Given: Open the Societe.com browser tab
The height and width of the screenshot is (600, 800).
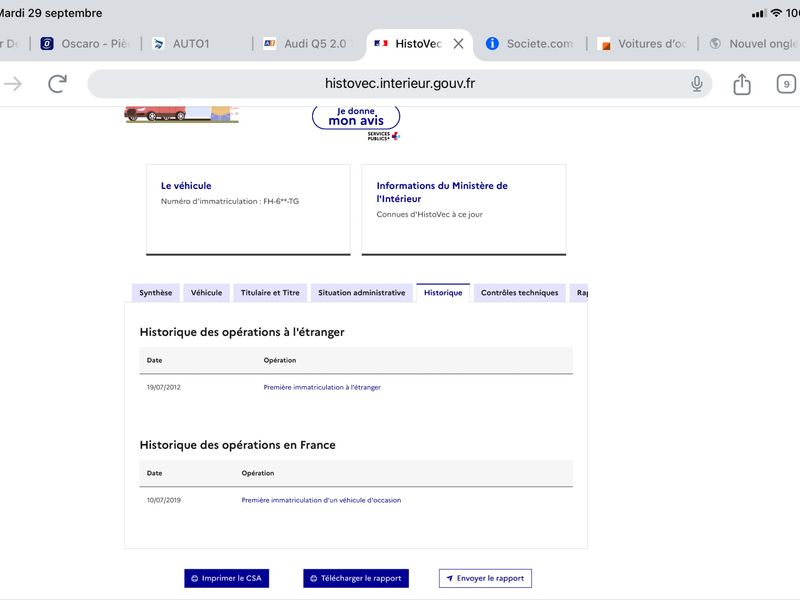Looking at the screenshot, I should tap(529, 44).
